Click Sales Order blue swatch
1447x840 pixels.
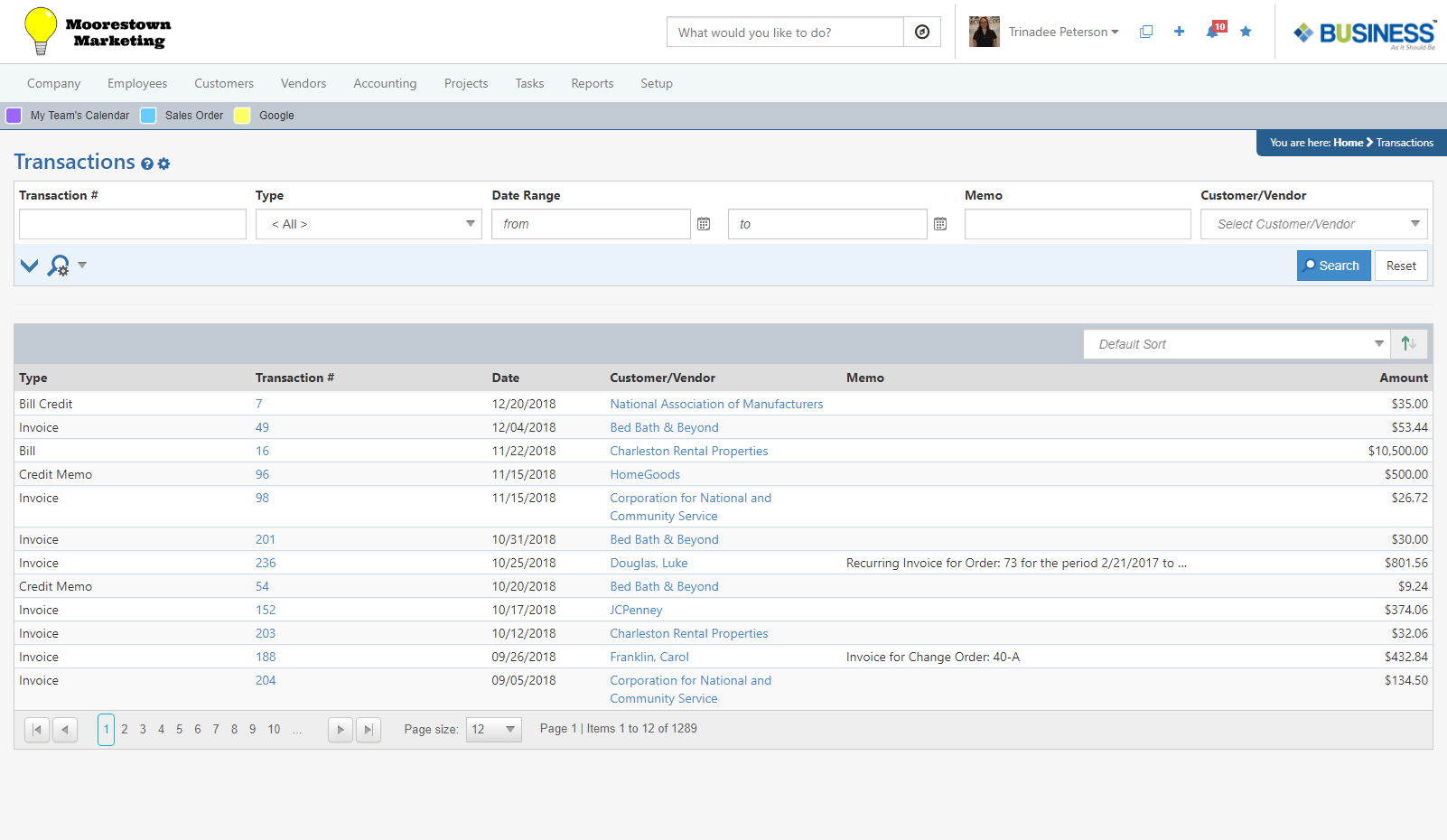pos(148,115)
